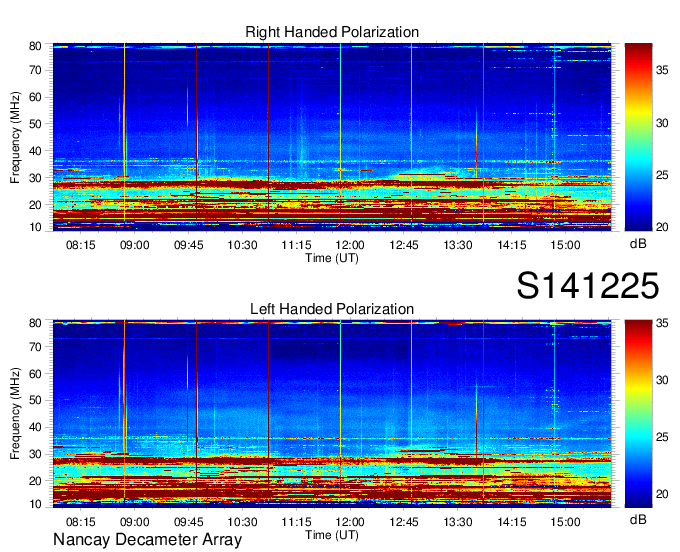Click 50 frequency tick on left-handed plot
The width and height of the screenshot is (680, 552).
pos(35,400)
